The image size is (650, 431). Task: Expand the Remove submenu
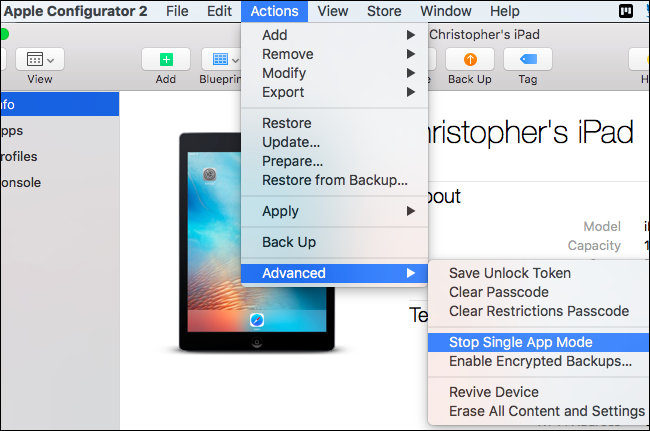coord(335,54)
